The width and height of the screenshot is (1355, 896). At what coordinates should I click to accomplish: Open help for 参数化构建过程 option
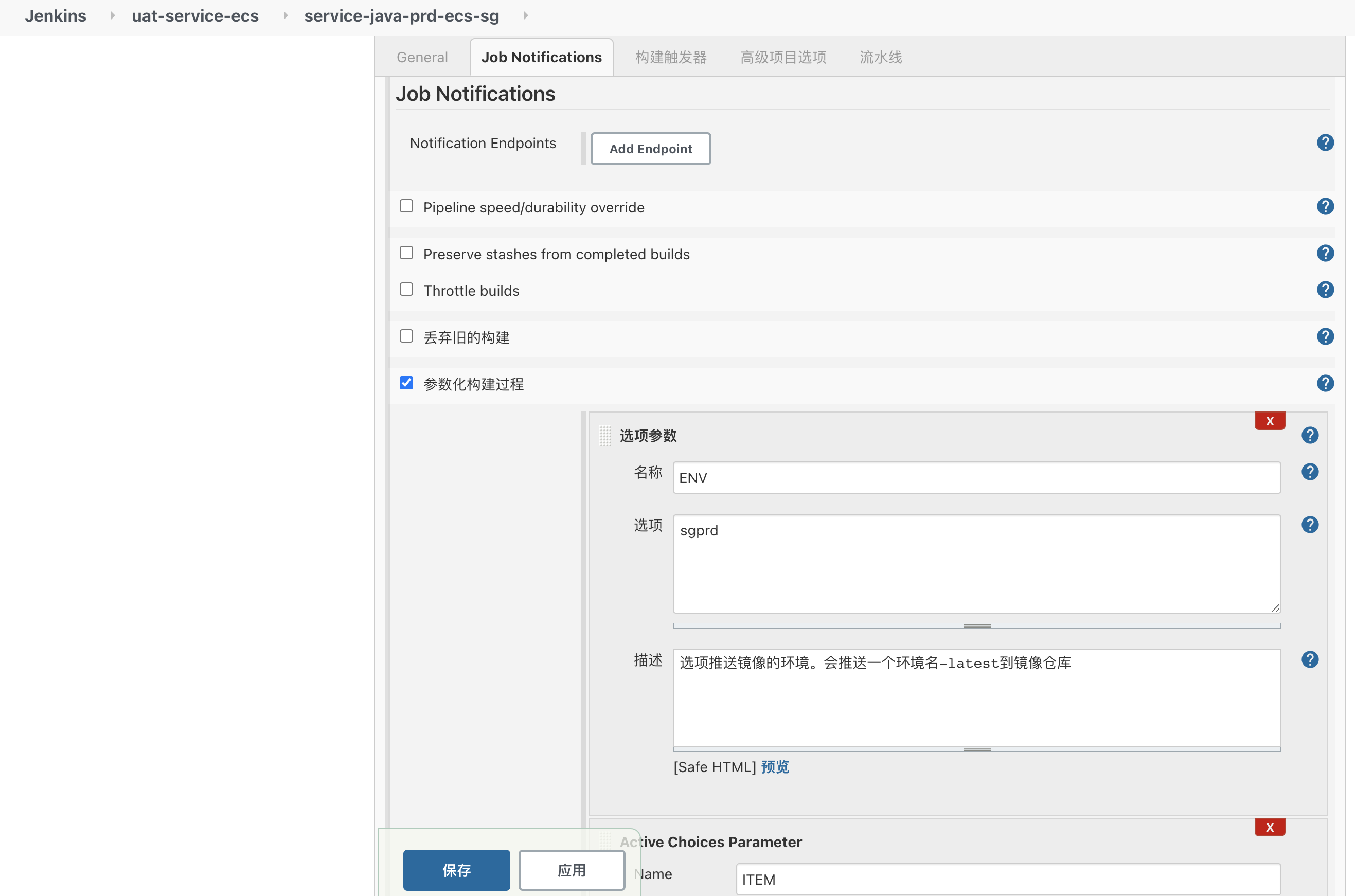click(x=1325, y=383)
